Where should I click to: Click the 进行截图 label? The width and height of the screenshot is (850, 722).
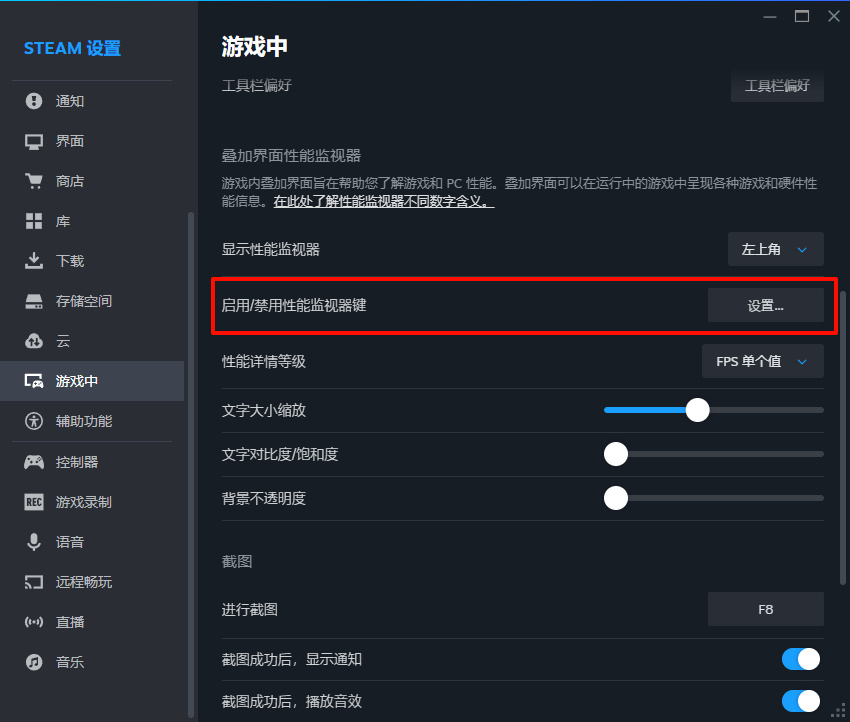tap(249, 610)
